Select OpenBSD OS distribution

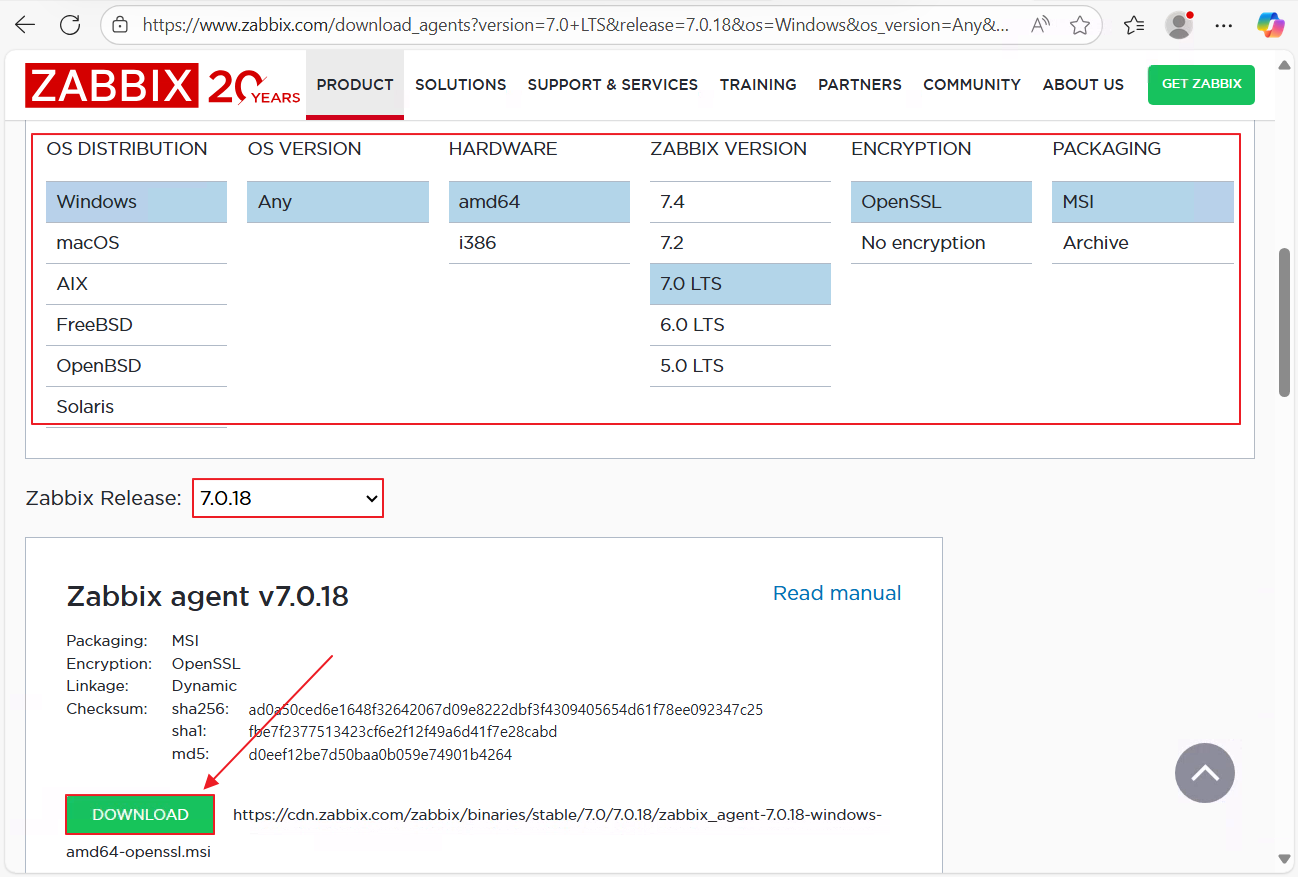[137, 366]
